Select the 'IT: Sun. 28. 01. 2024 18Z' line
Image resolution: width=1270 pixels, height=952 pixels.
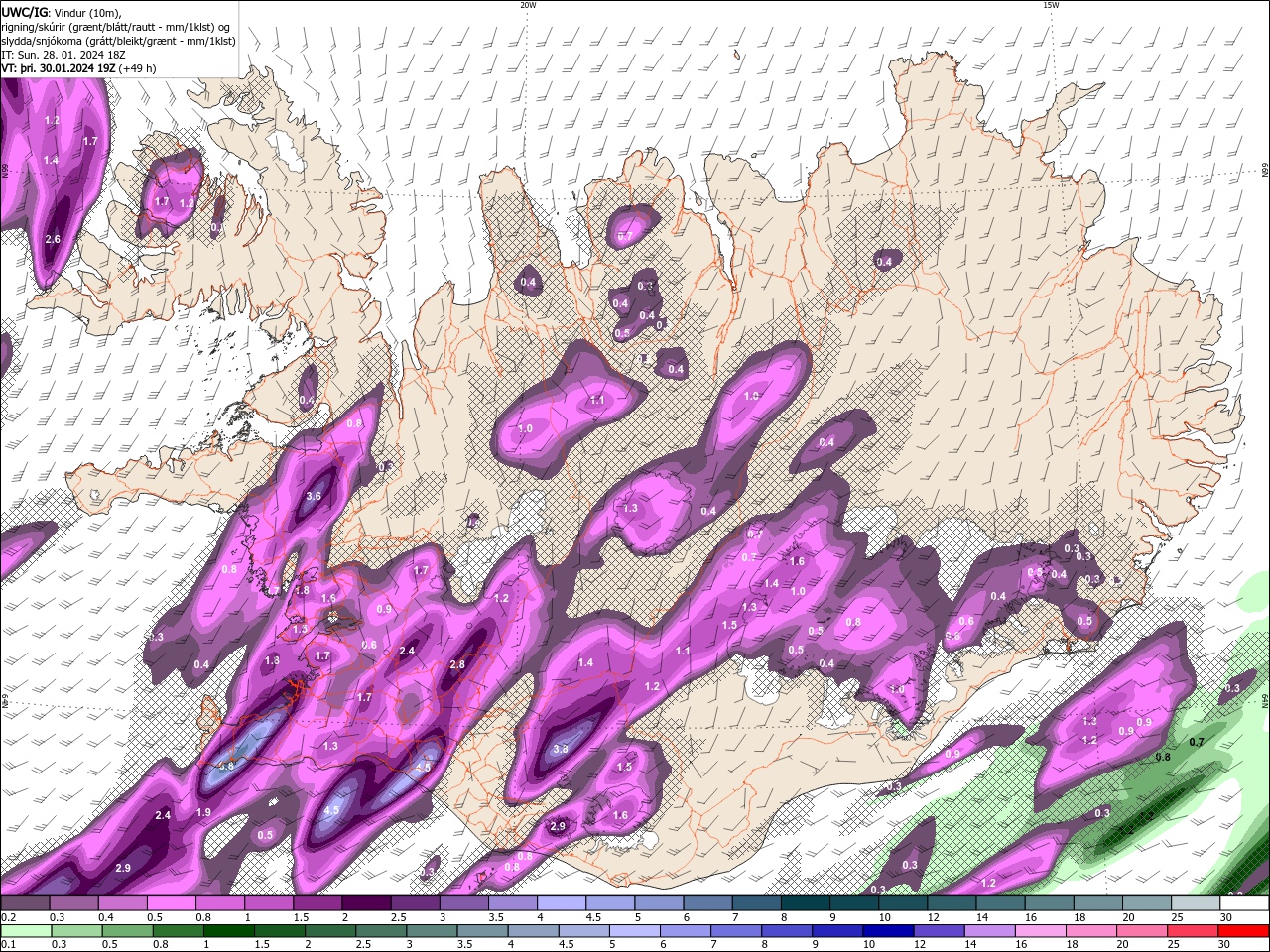click(62, 55)
